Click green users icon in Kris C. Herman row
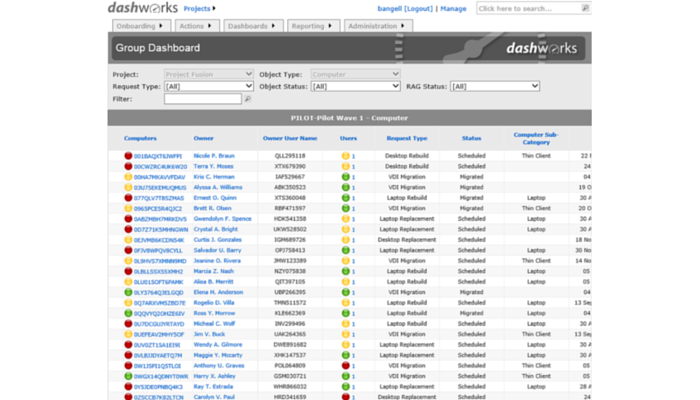700x400 pixels. [346, 177]
